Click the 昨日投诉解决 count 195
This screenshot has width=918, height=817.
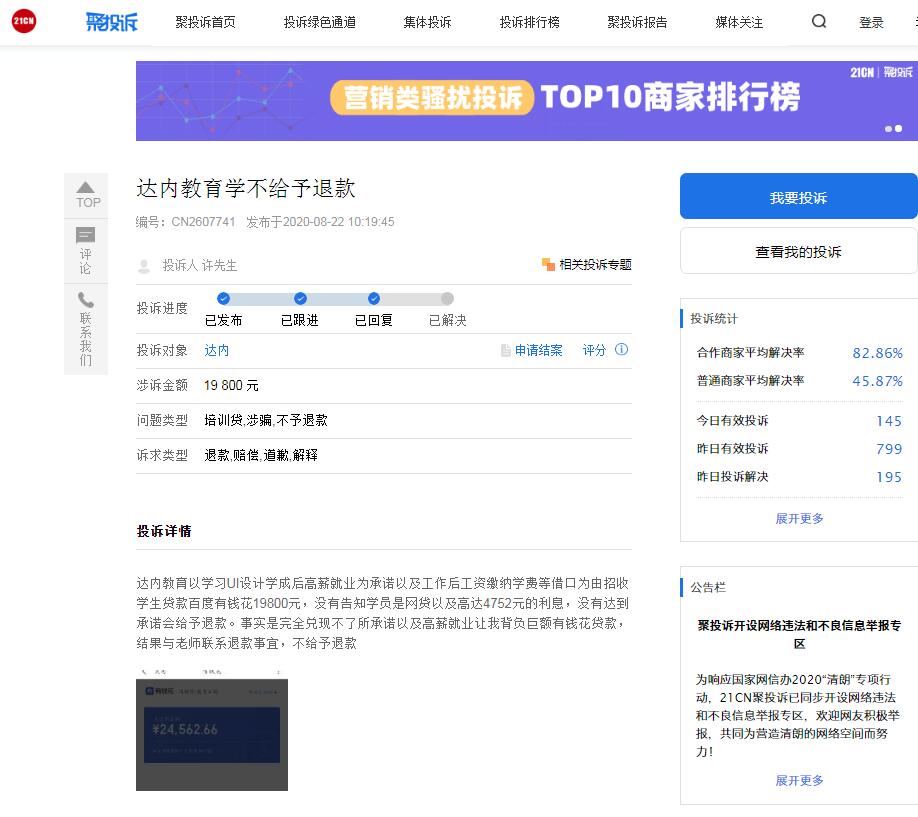[889, 477]
